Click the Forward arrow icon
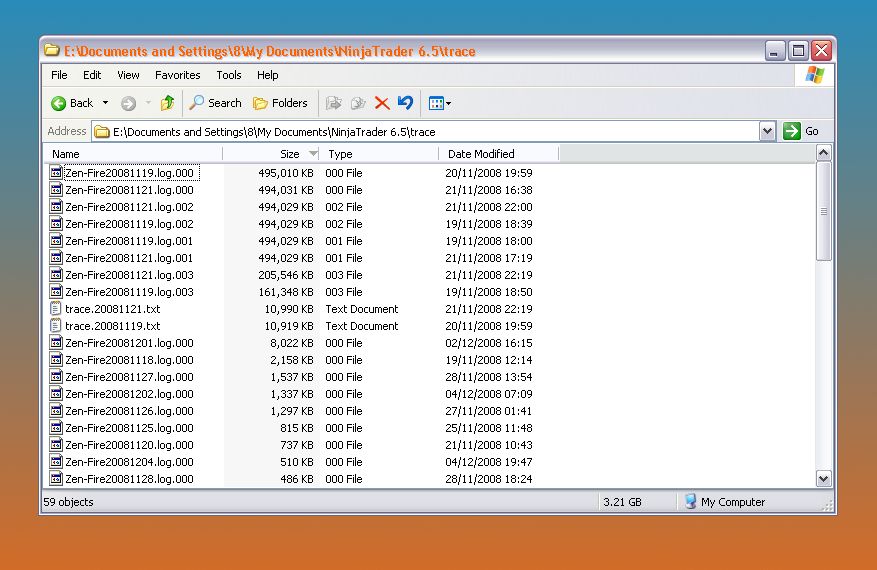 tap(129, 103)
